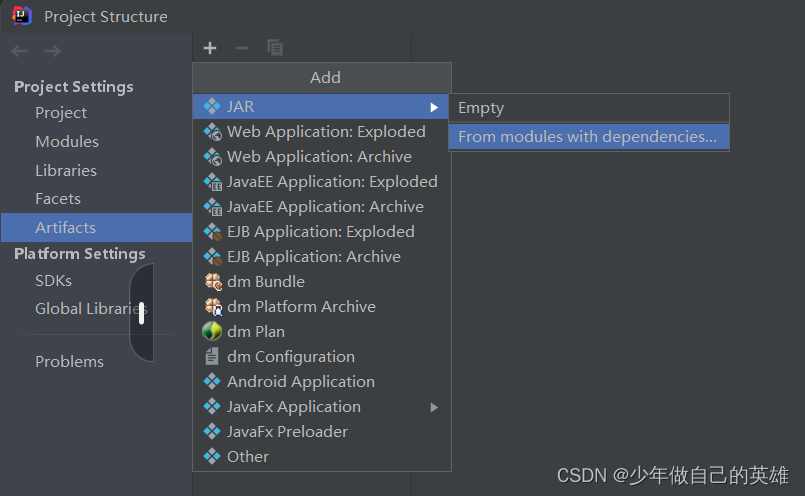Select Web Application: Archive artifact type
Screen dimensions: 805x496
[x=322, y=157]
